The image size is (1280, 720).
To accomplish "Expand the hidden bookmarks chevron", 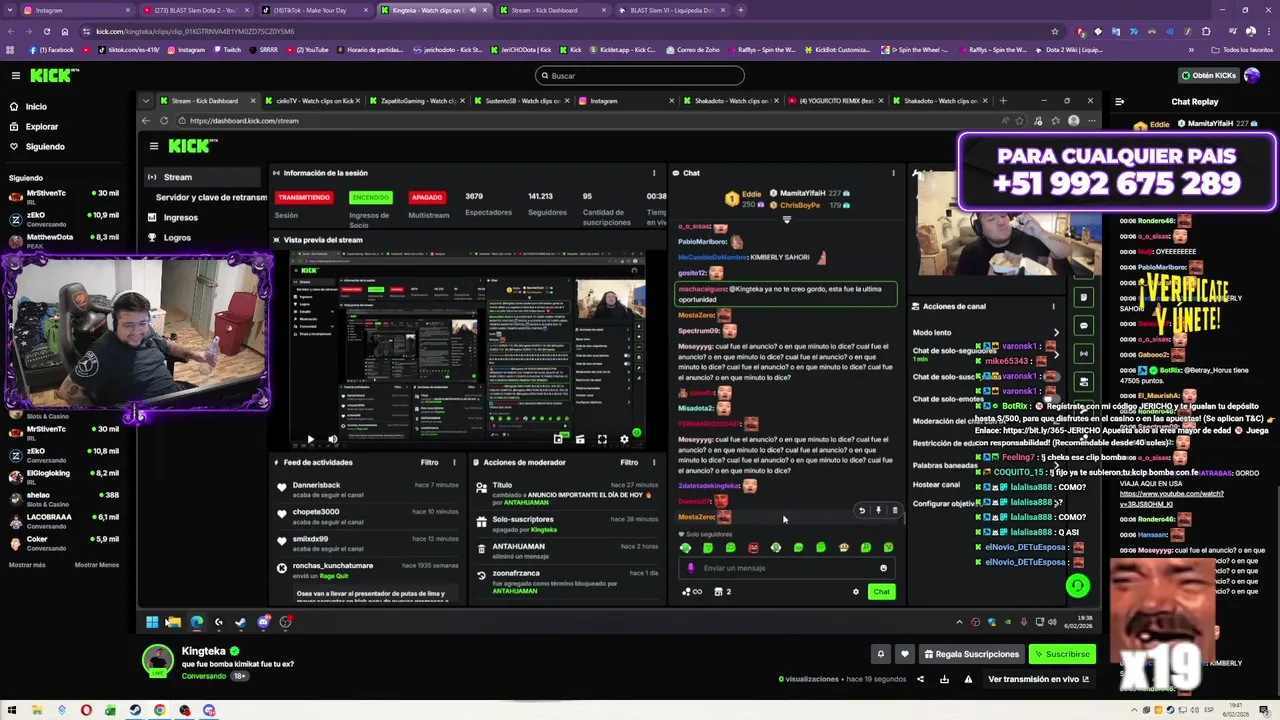I will [x=1191, y=50].
